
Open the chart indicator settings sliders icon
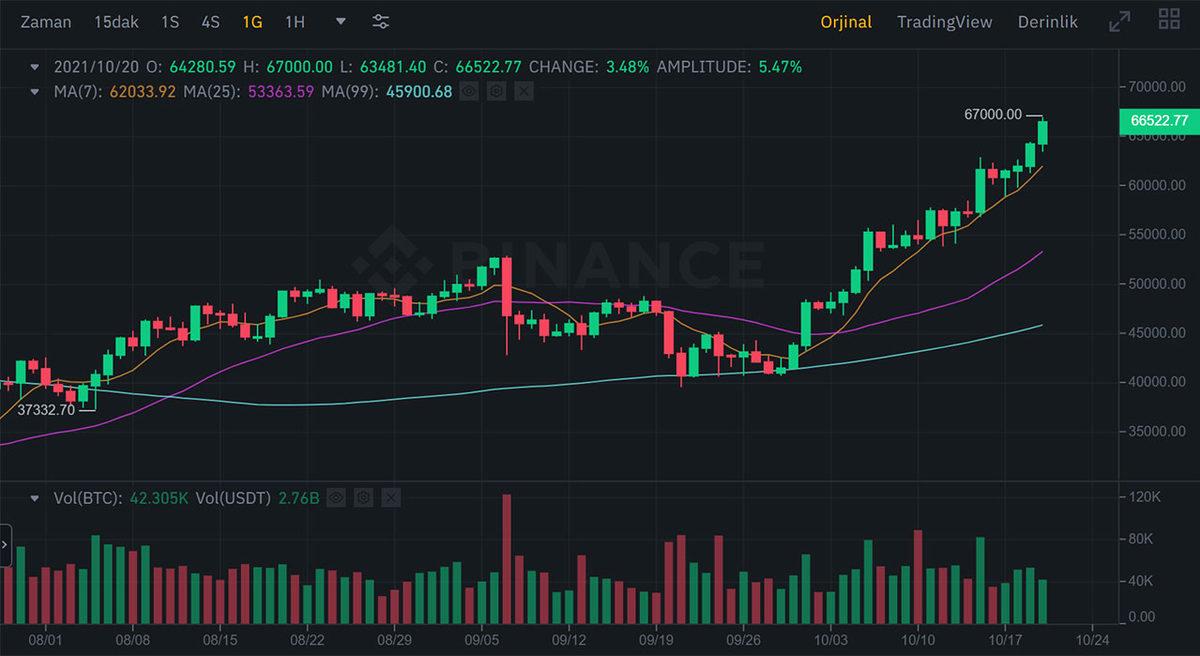point(381,21)
